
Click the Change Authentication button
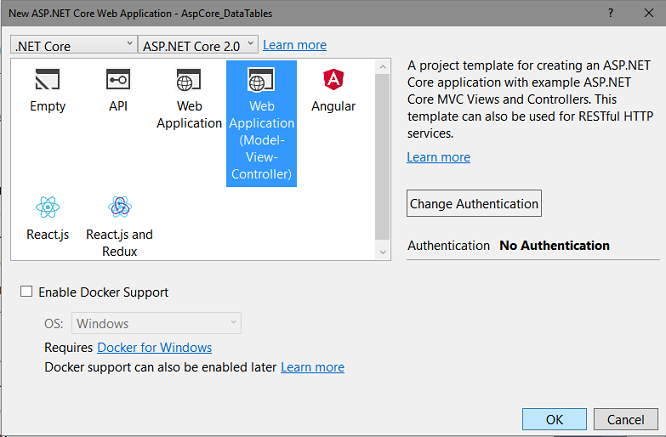pyautogui.click(x=474, y=203)
